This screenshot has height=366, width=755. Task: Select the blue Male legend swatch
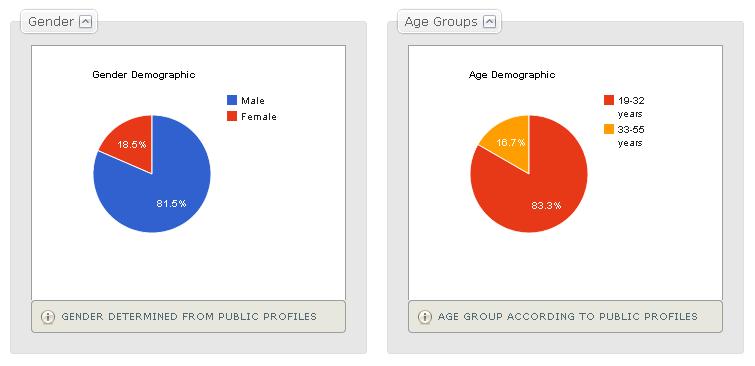click(x=232, y=100)
